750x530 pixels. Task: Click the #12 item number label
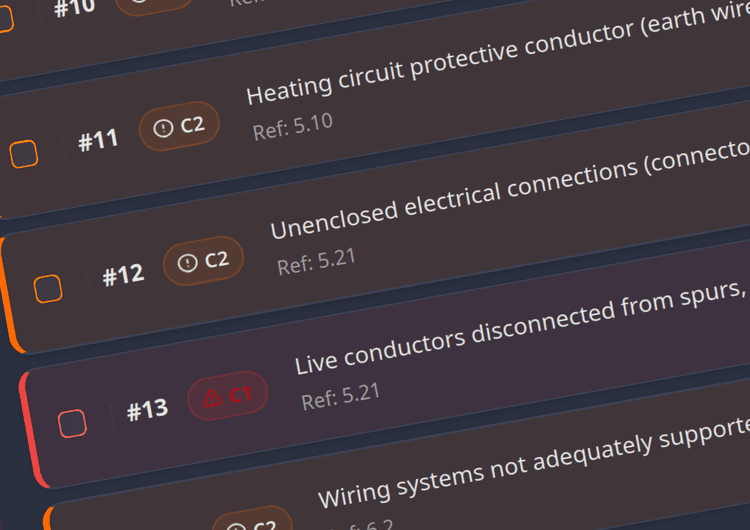123,275
